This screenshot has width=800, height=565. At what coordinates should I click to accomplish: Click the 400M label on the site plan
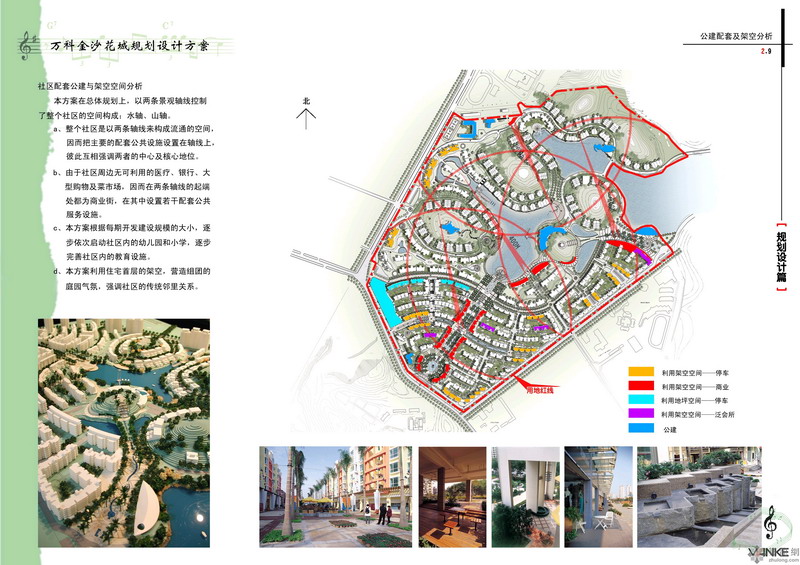(x=513, y=243)
